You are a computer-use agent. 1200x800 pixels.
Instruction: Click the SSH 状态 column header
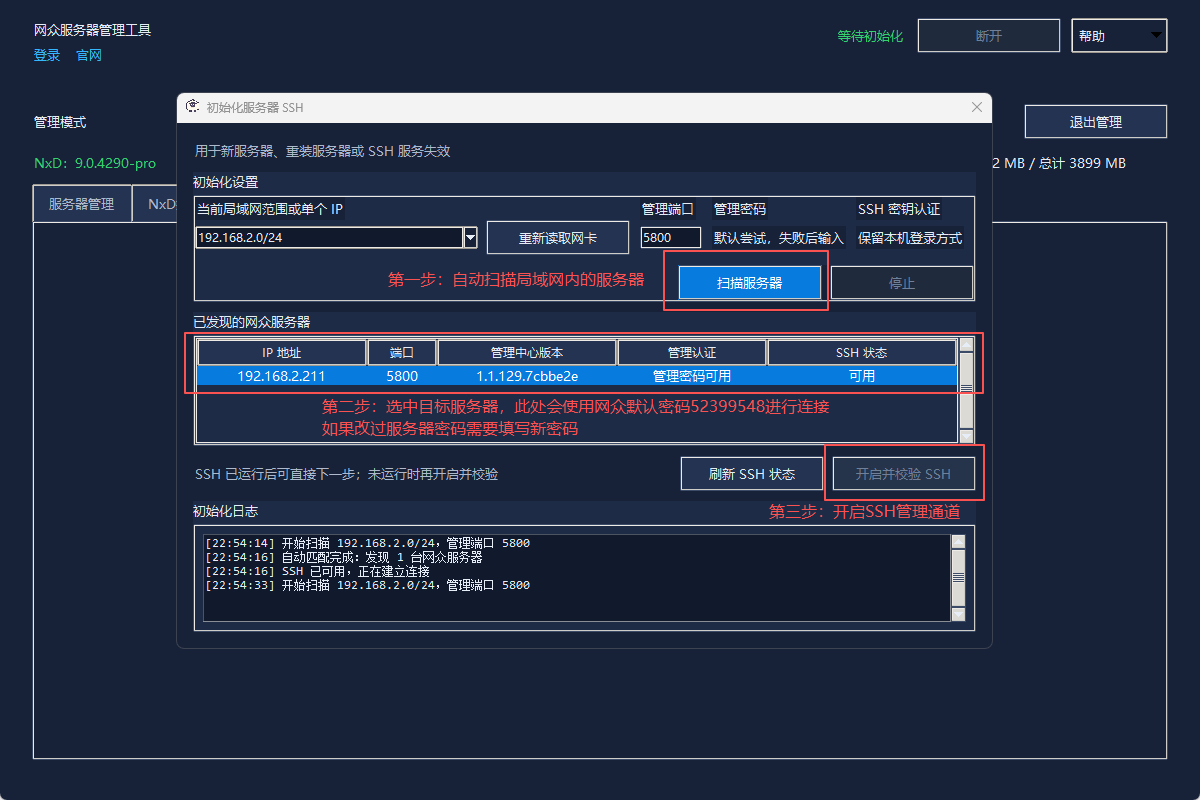862,353
